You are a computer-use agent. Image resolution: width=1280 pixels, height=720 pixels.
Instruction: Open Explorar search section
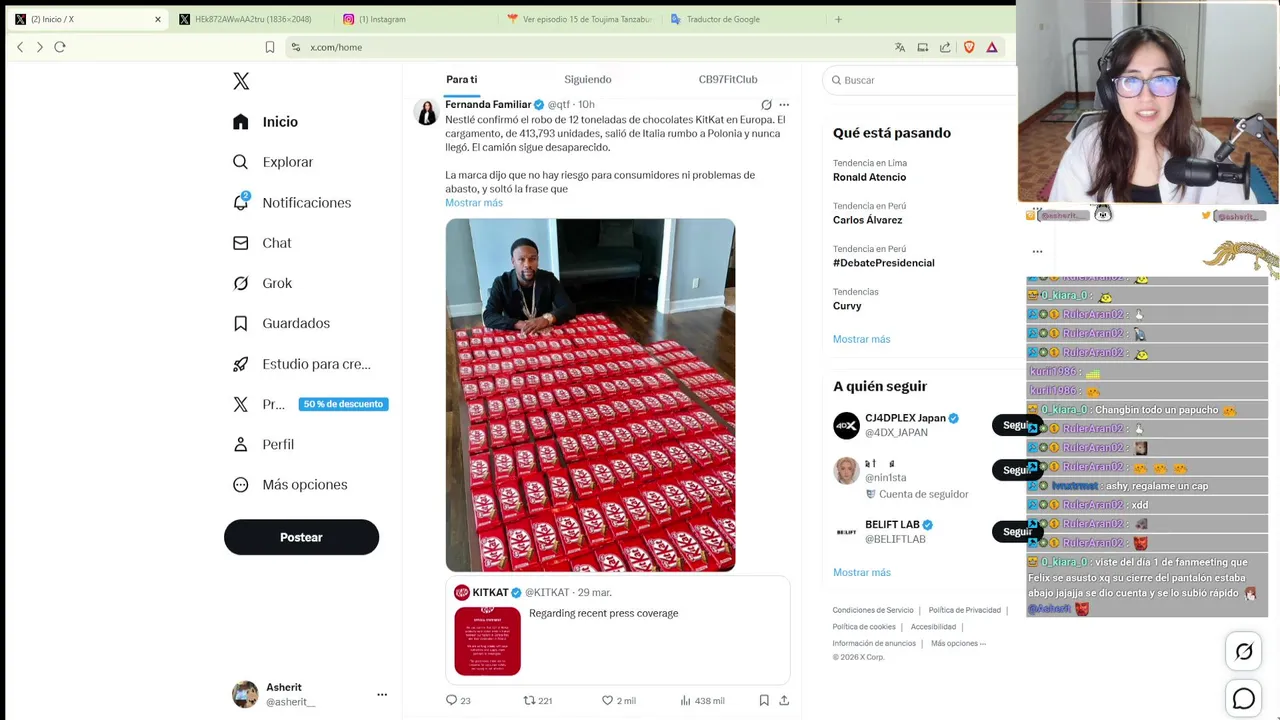coord(273,162)
